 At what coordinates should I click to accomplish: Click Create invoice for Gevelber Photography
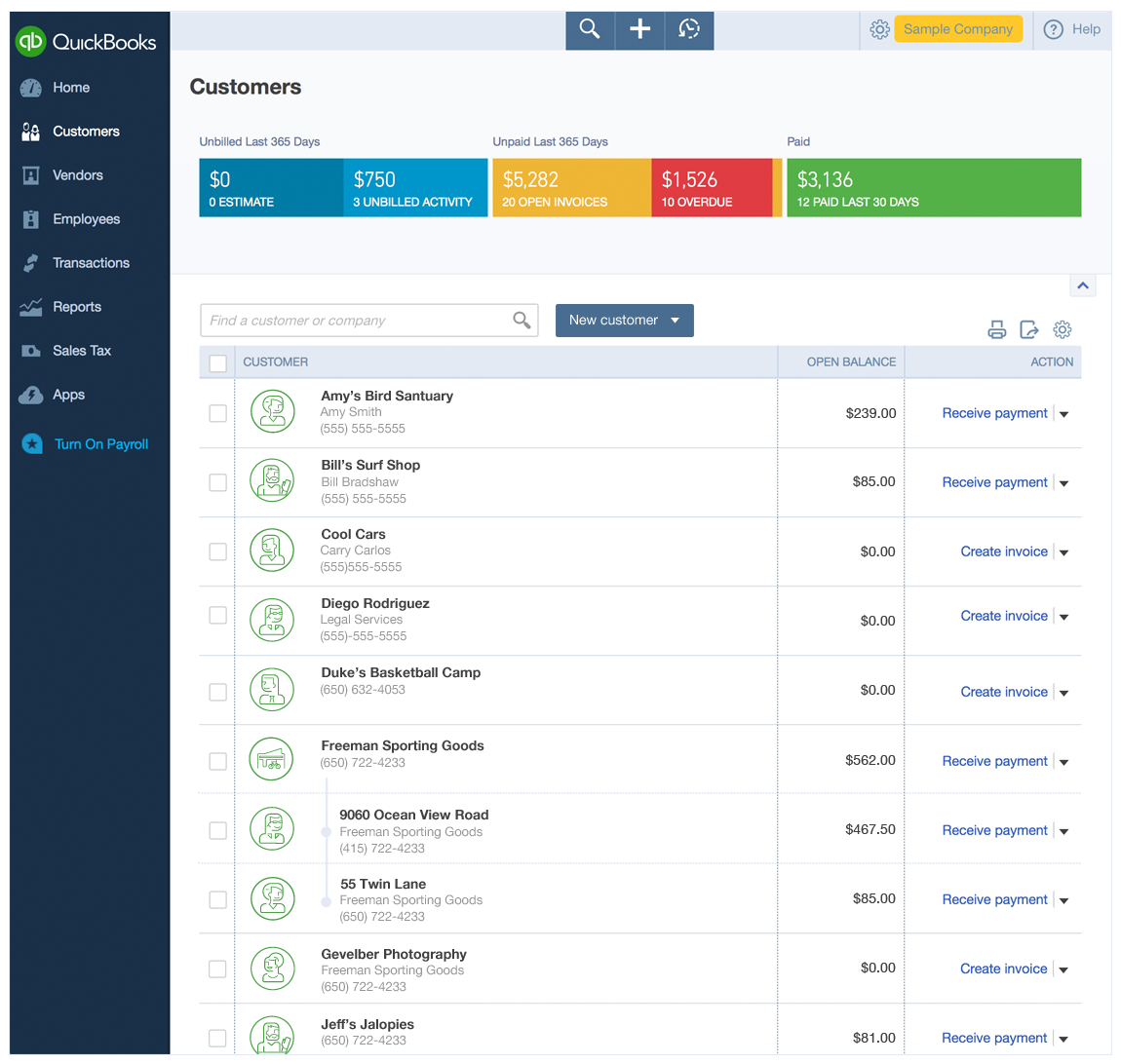[1004, 969]
